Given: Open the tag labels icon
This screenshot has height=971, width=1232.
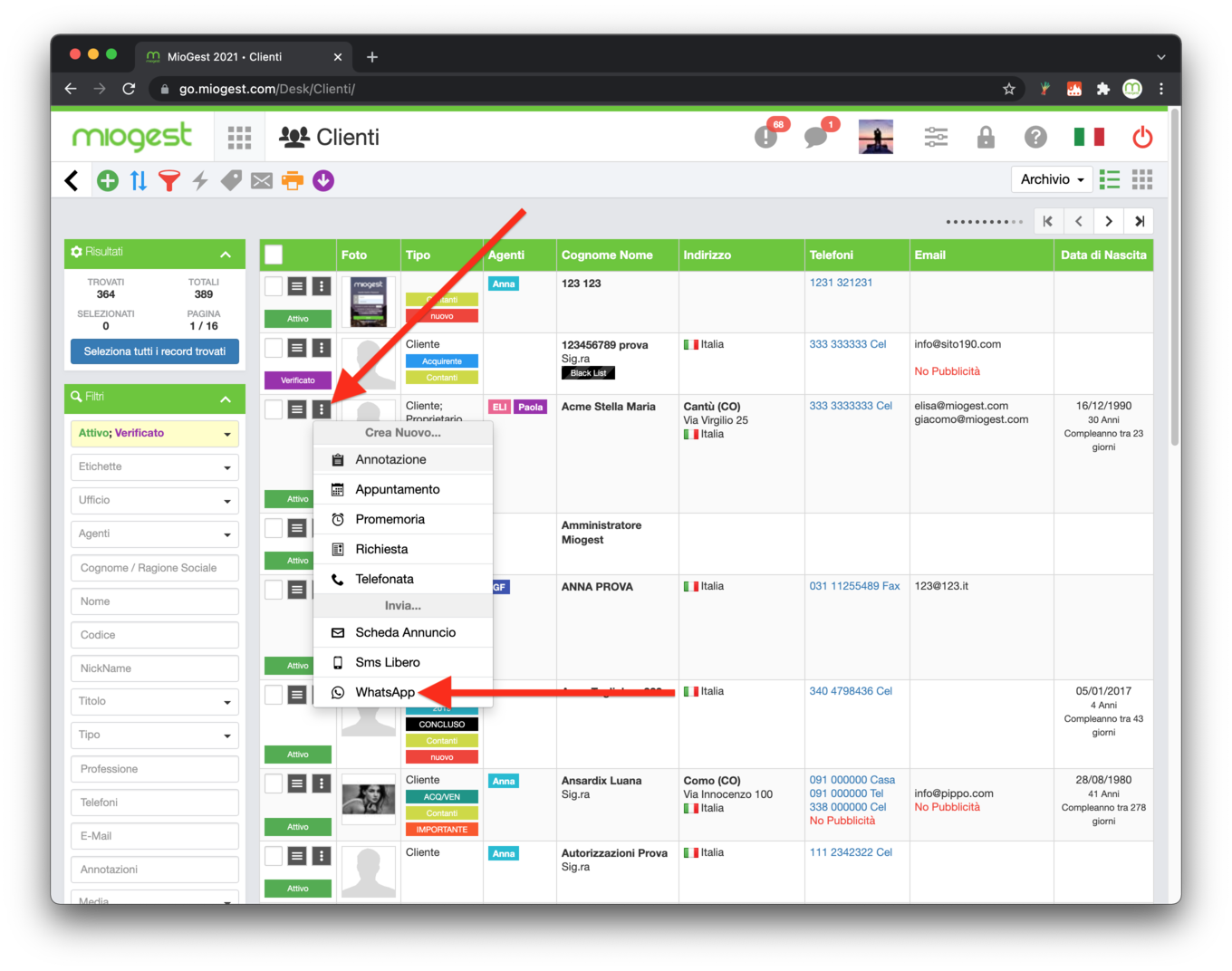Looking at the screenshot, I should pyautogui.click(x=231, y=180).
